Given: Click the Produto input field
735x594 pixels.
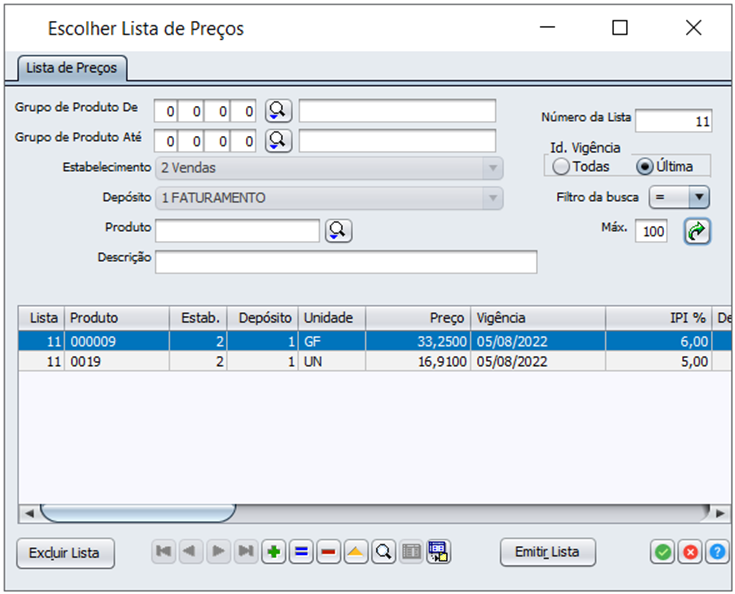Looking at the screenshot, I should 237,231.
